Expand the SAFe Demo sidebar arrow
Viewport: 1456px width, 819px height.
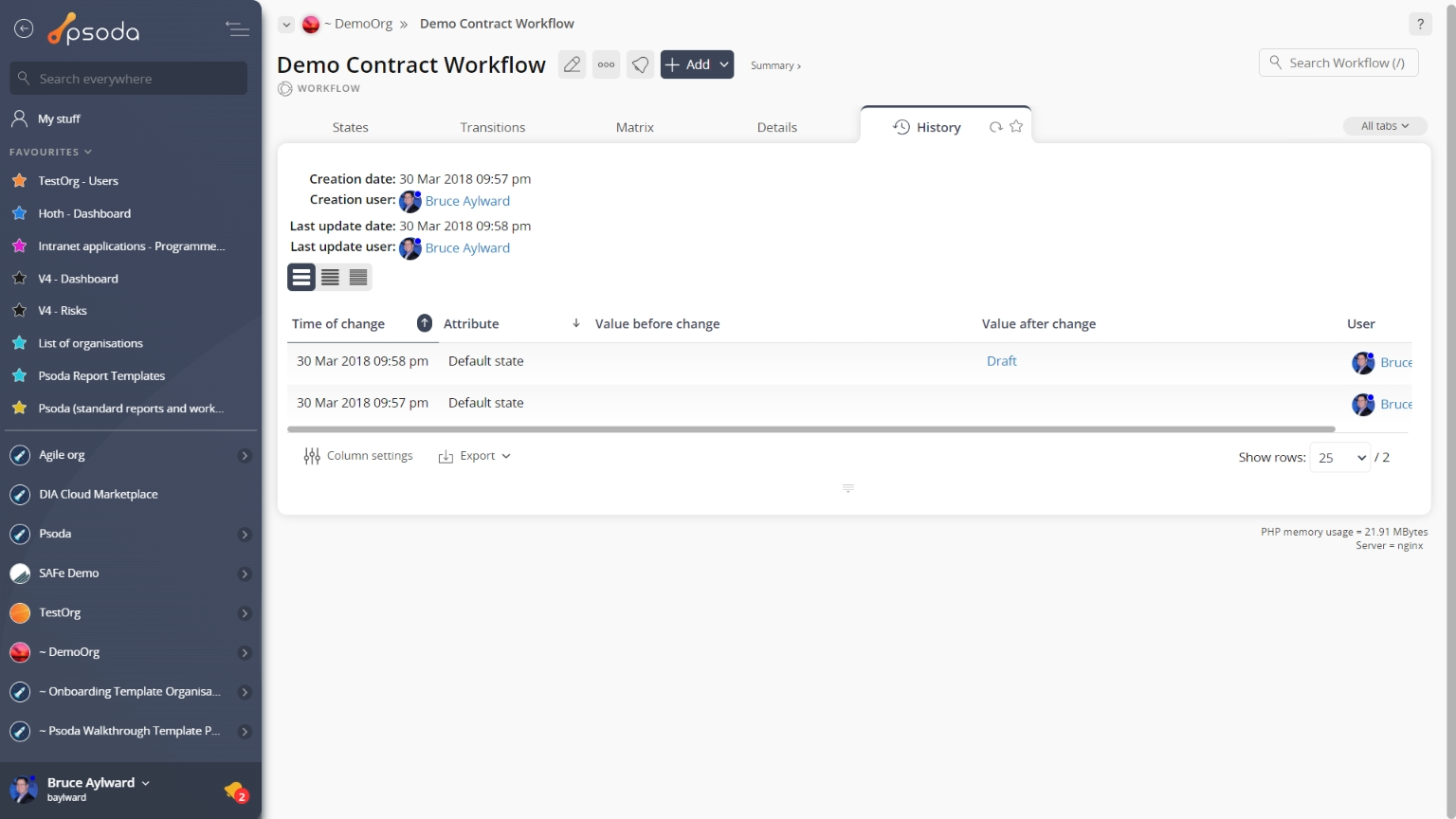coord(245,573)
